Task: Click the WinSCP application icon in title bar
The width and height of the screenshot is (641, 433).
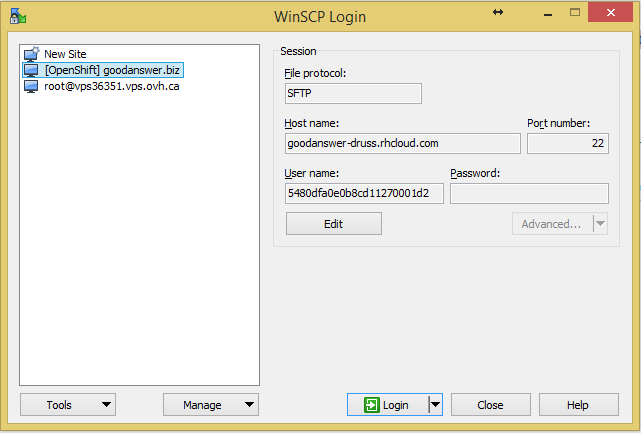Action: click(18, 16)
